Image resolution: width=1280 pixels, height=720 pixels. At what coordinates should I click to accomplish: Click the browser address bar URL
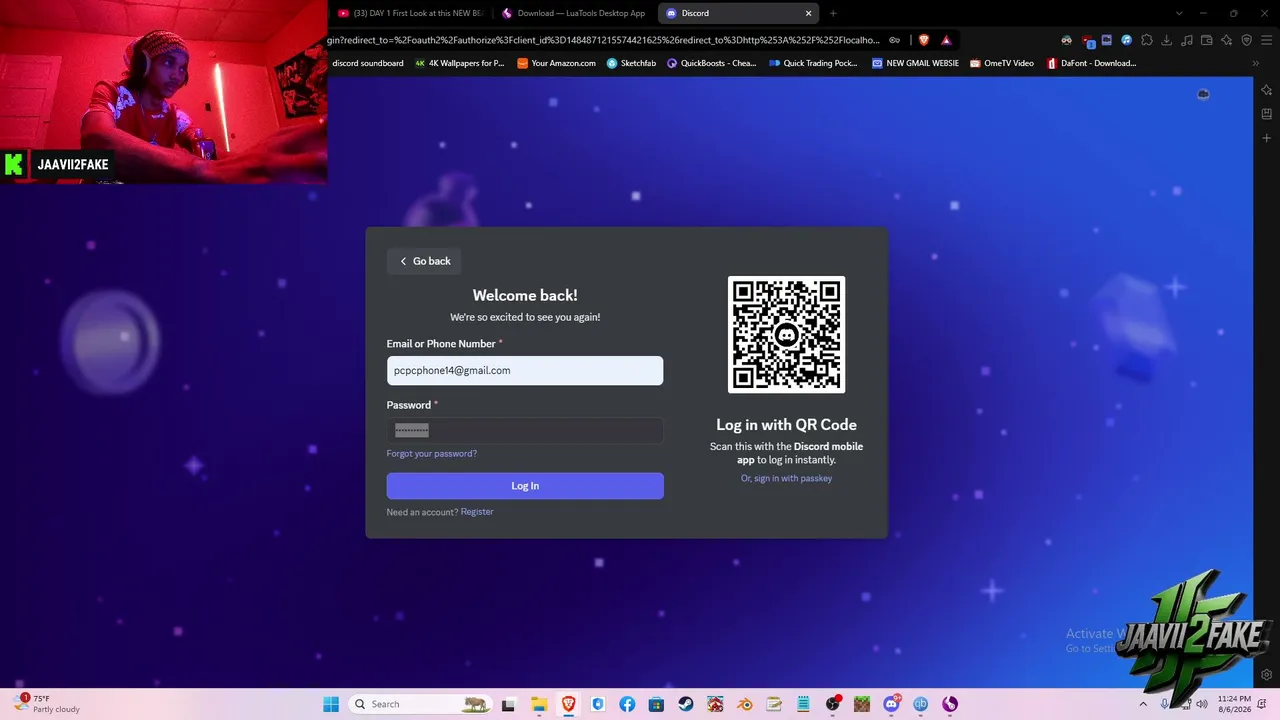point(604,40)
